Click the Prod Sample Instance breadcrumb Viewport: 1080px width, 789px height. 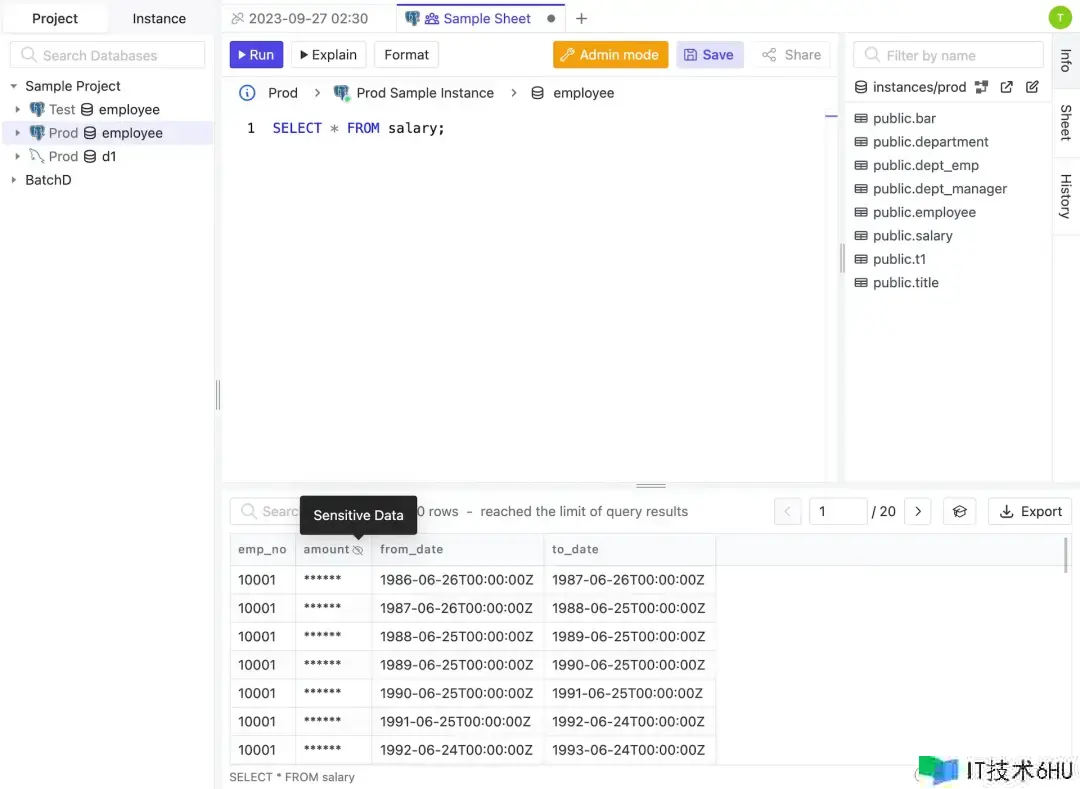click(x=414, y=93)
